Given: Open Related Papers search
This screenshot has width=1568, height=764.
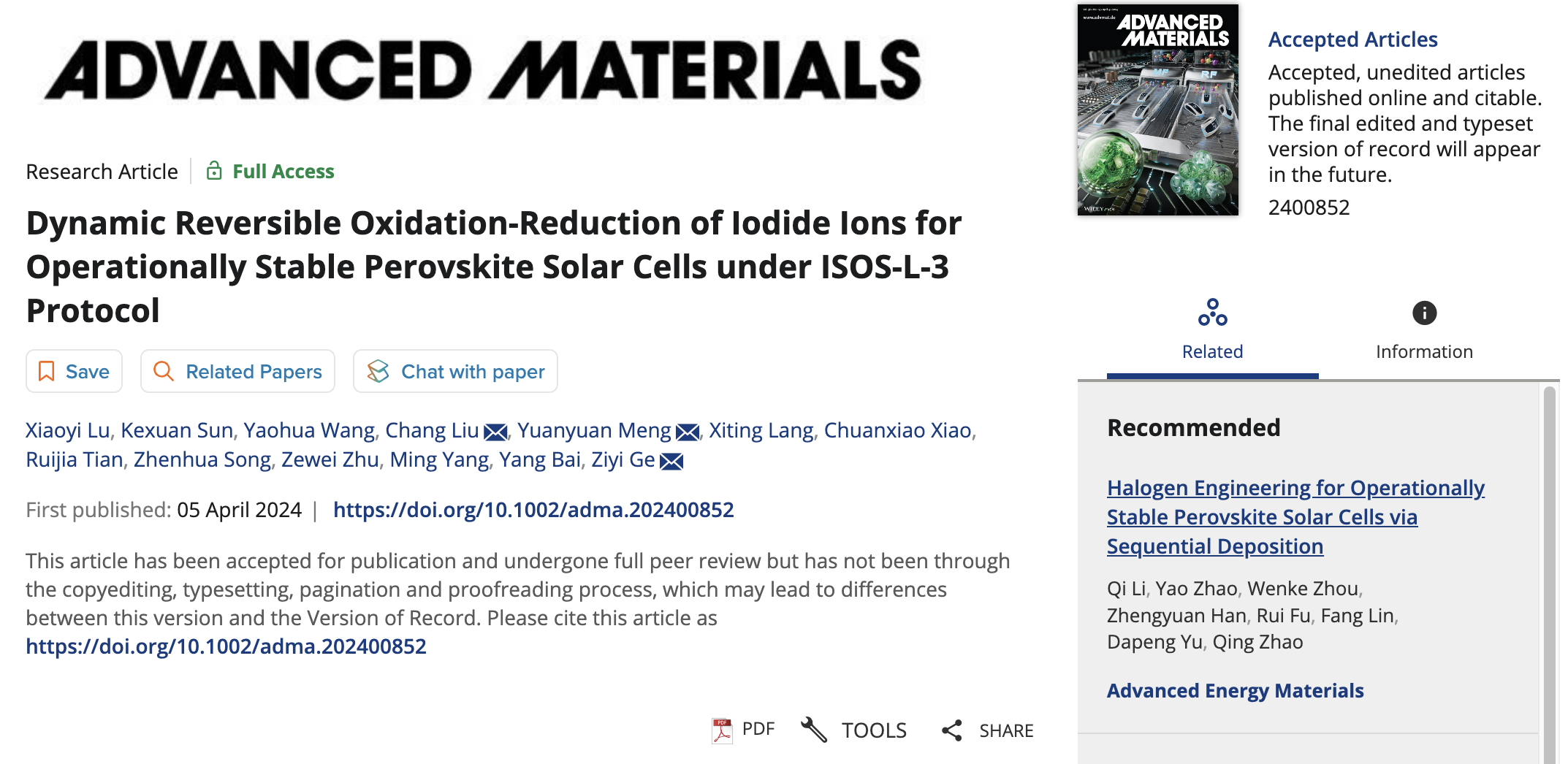Looking at the screenshot, I should [x=237, y=371].
